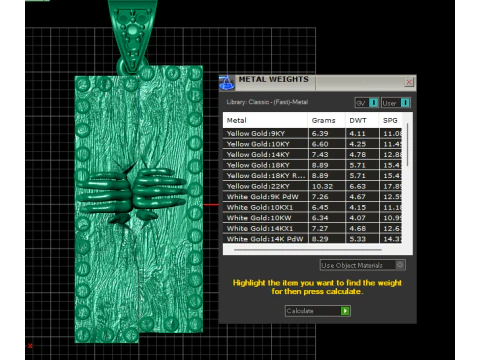Sort by the Grams column header
This screenshot has width=480, height=360.
(x=327, y=120)
